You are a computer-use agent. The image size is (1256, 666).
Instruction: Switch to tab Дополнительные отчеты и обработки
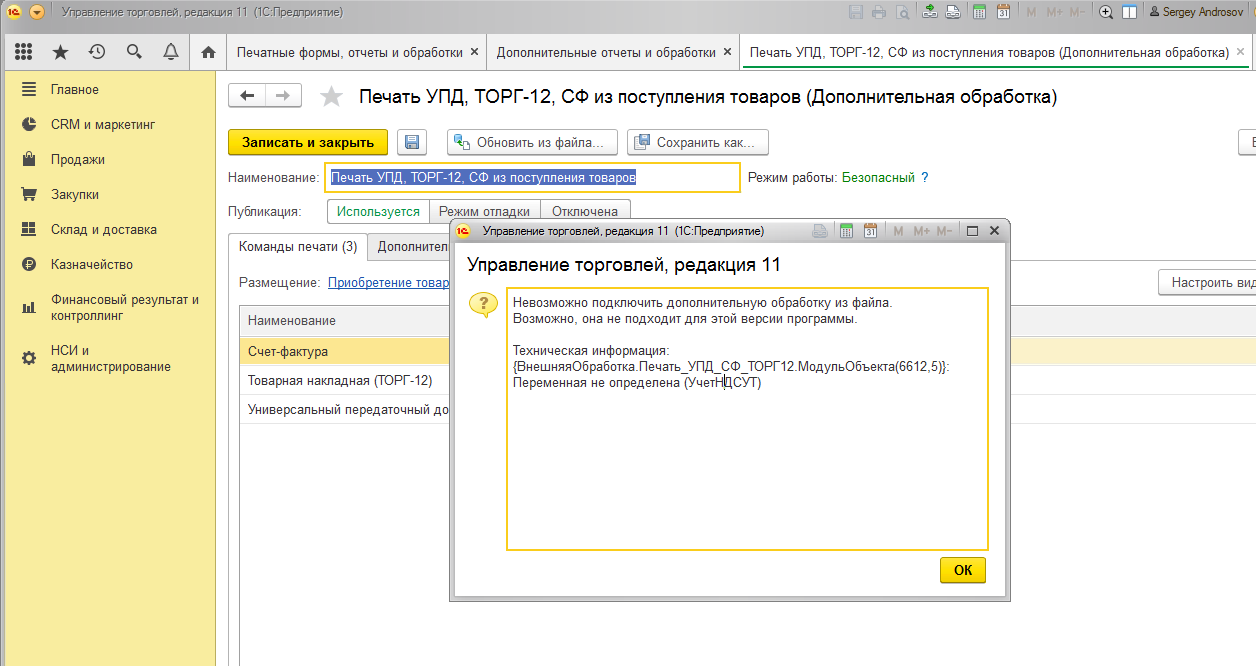(606, 52)
